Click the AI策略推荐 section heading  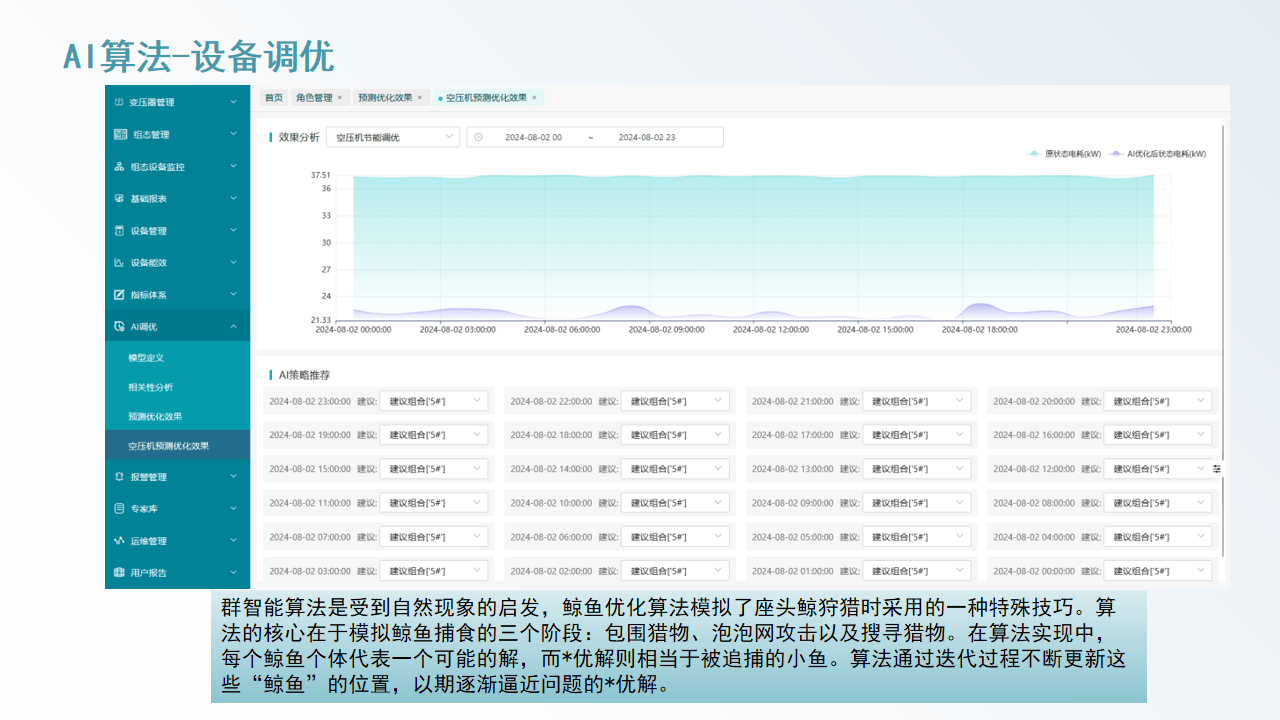pyautogui.click(x=304, y=375)
